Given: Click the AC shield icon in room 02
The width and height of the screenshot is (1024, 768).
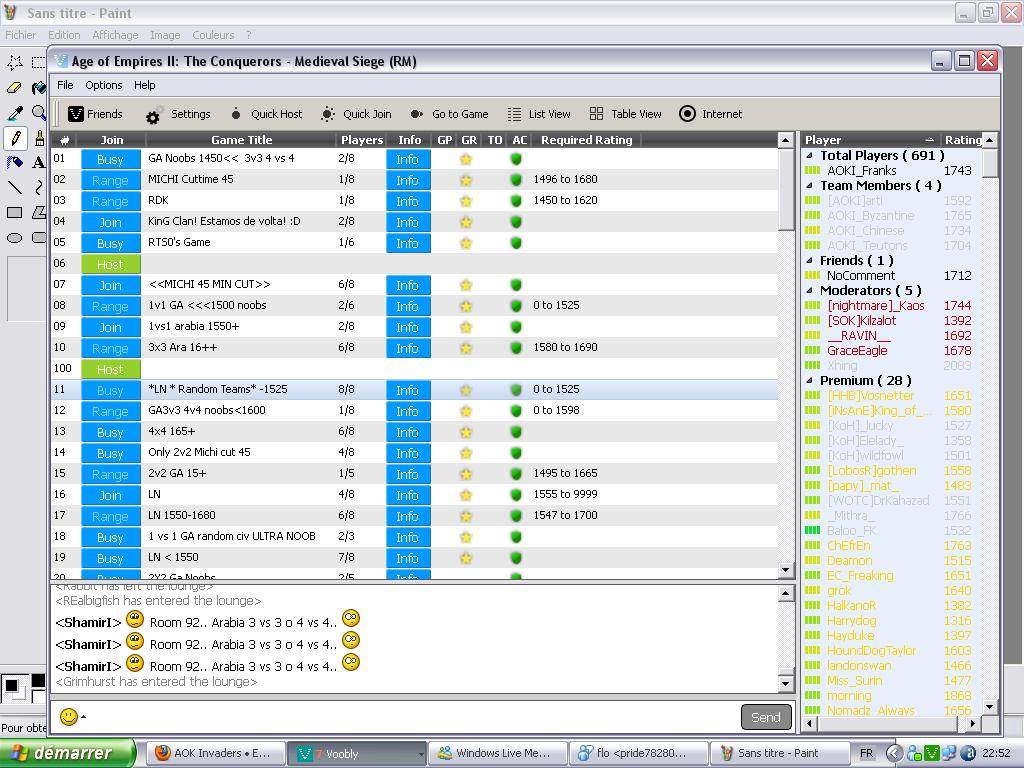Looking at the screenshot, I should 516,180.
